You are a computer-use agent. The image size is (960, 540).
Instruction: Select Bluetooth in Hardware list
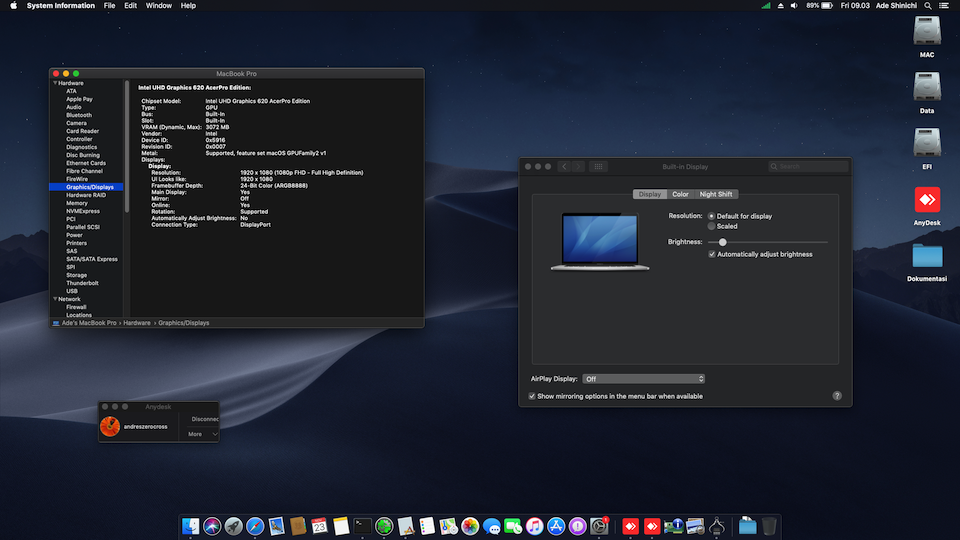[x=79, y=115]
